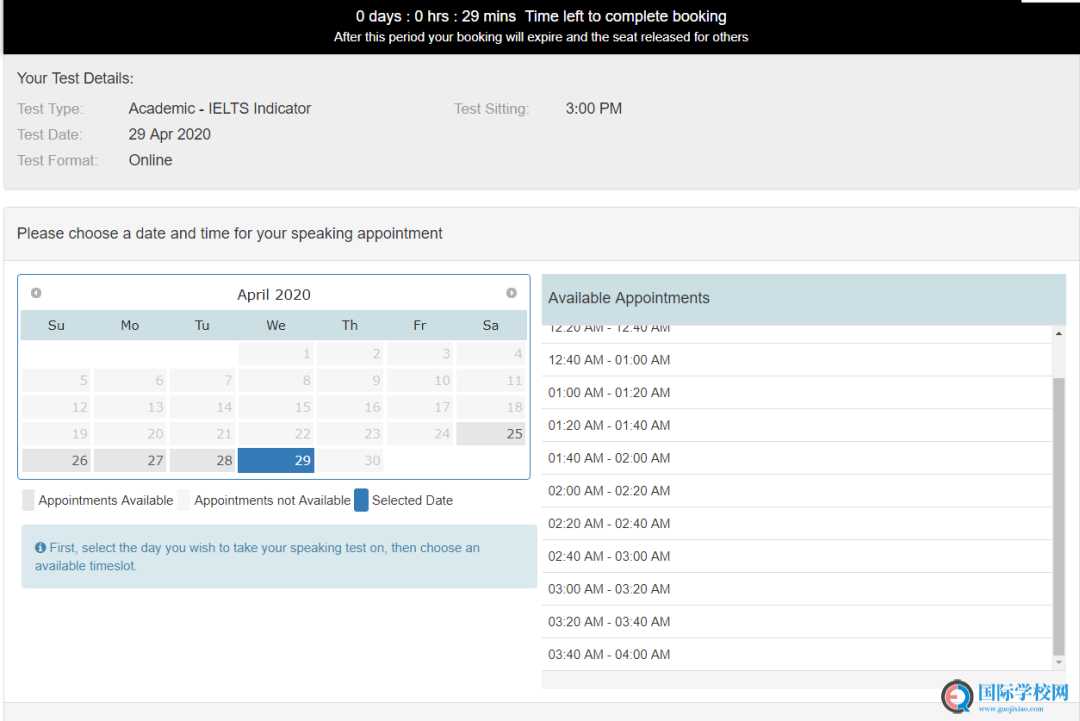The width and height of the screenshot is (1080, 721).
Task: Click the Academic - IELTS Indicator test type
Action: click(220, 109)
